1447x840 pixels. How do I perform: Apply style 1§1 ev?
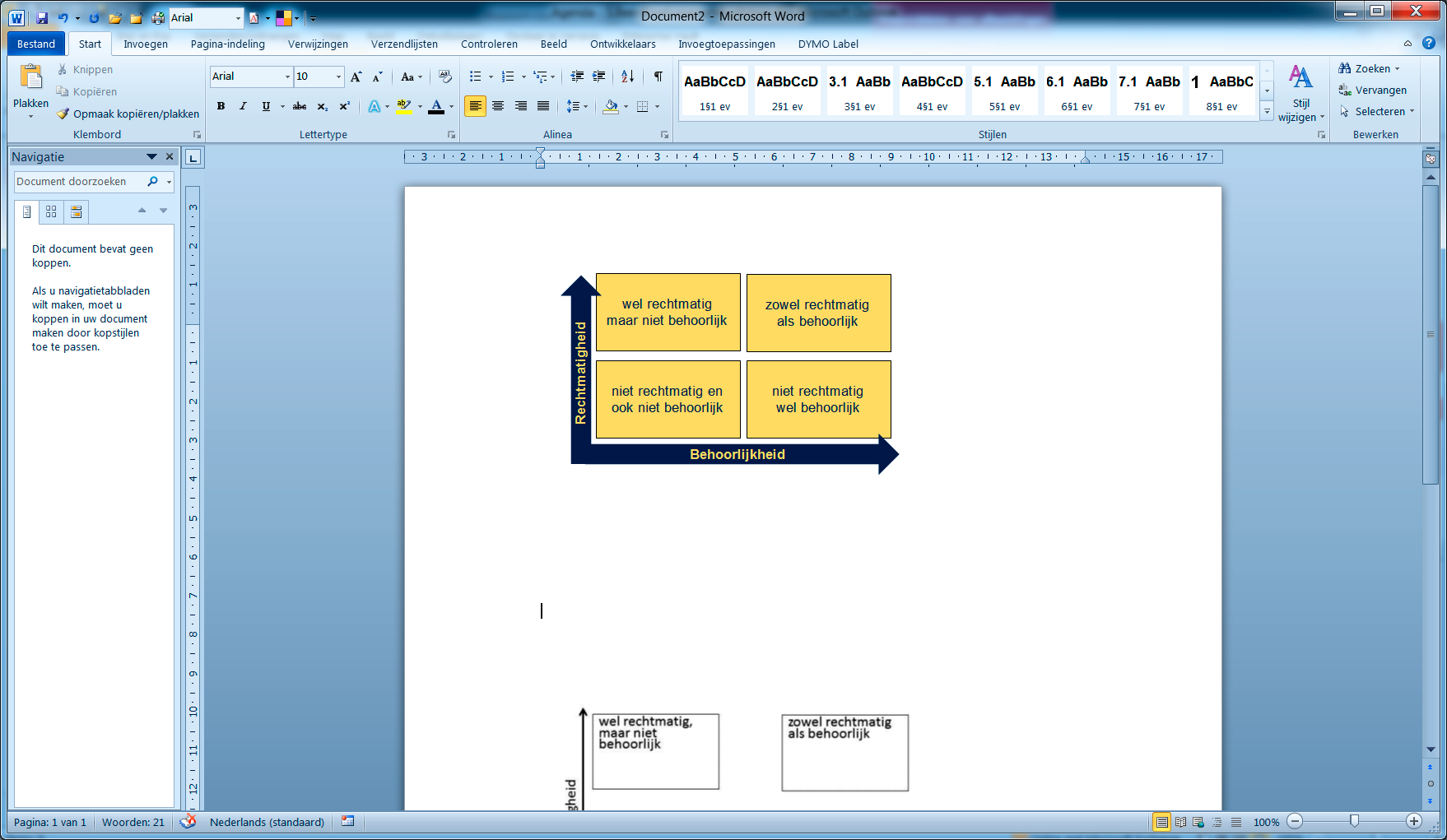click(714, 91)
